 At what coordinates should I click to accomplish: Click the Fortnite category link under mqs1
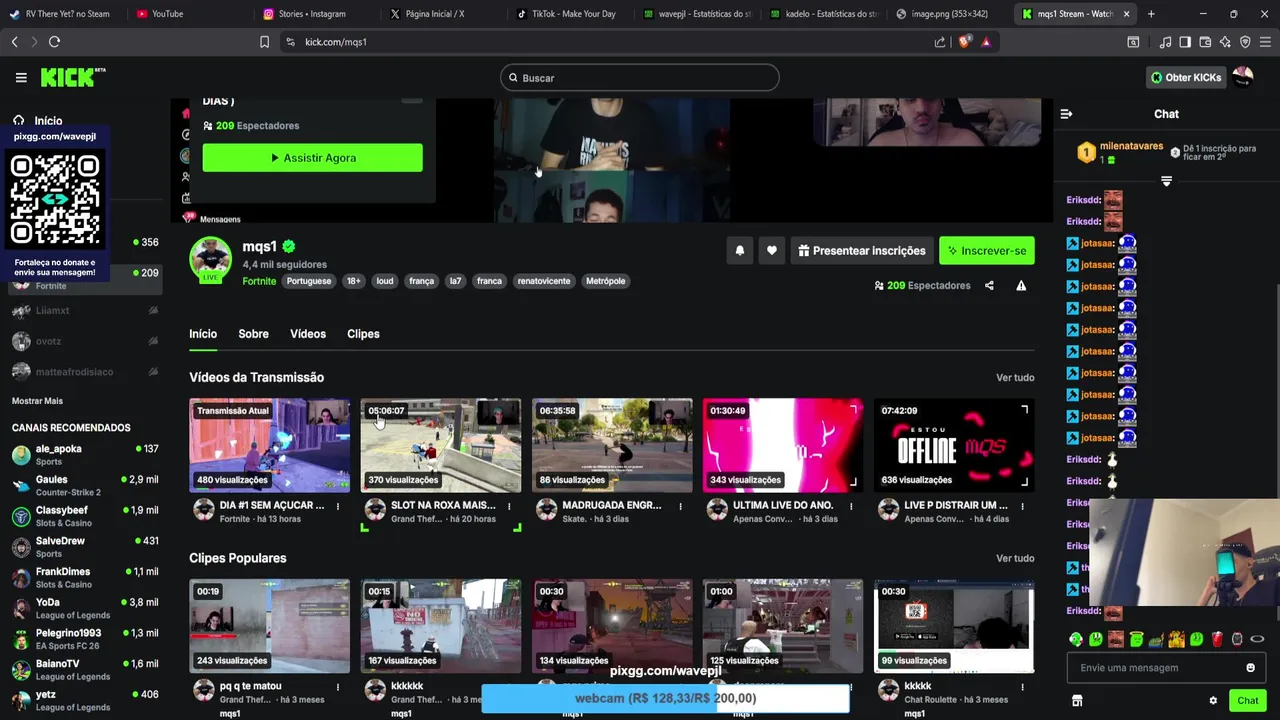point(259,281)
